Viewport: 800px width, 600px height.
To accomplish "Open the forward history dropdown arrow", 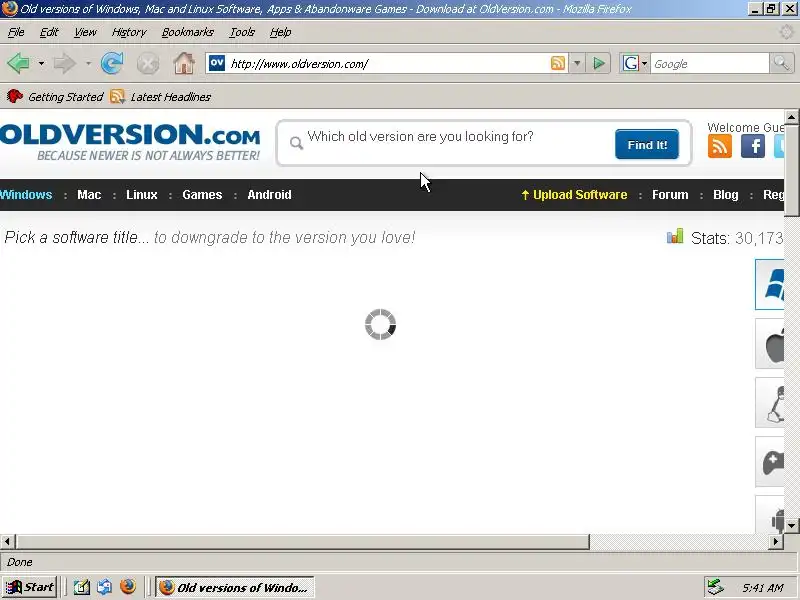I will coord(88,64).
